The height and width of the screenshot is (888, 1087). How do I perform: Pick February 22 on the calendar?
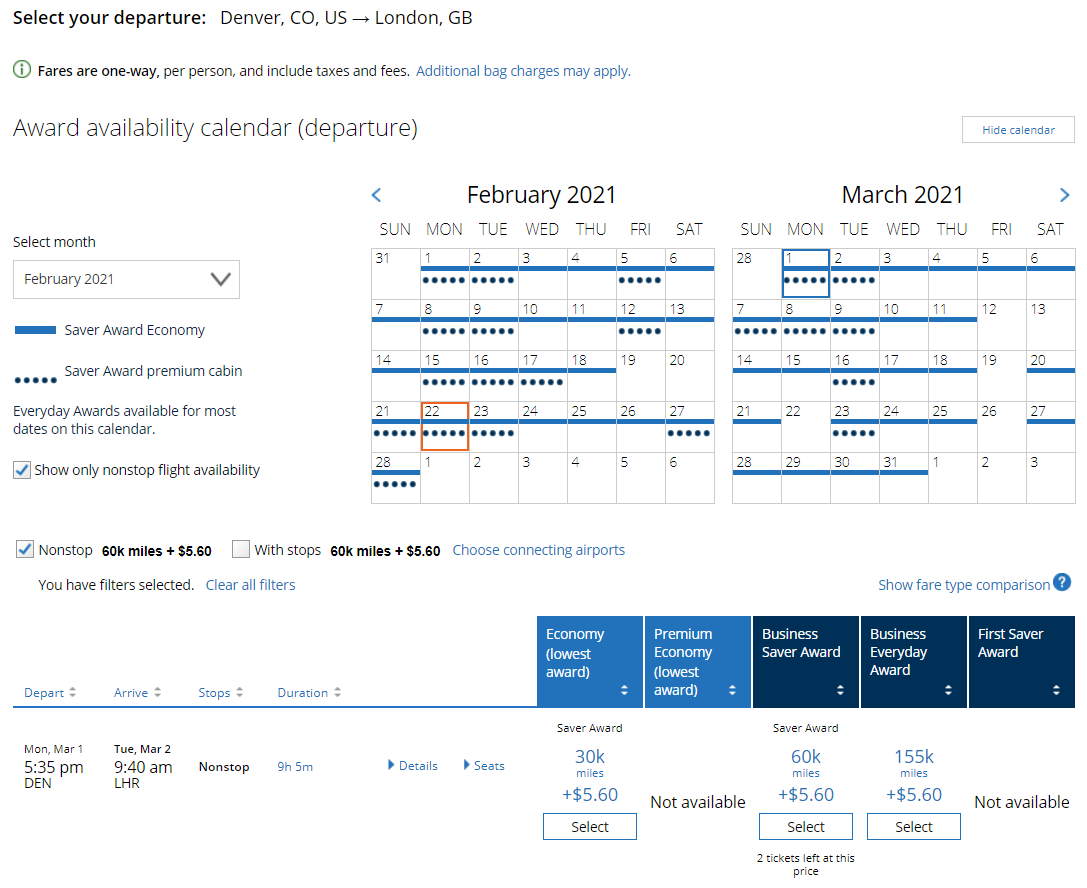point(445,426)
